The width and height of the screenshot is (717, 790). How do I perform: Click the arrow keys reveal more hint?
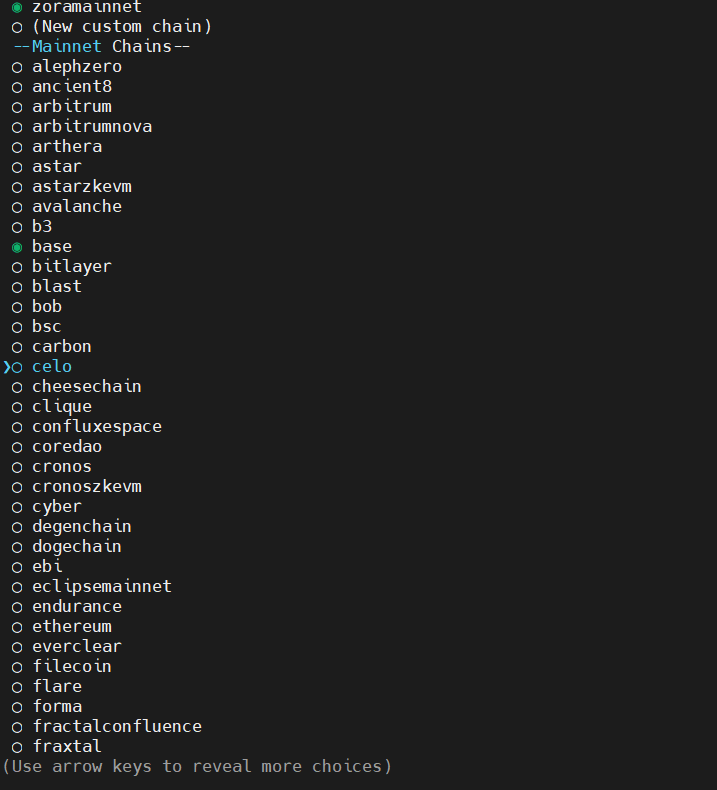pyautogui.click(x=197, y=766)
